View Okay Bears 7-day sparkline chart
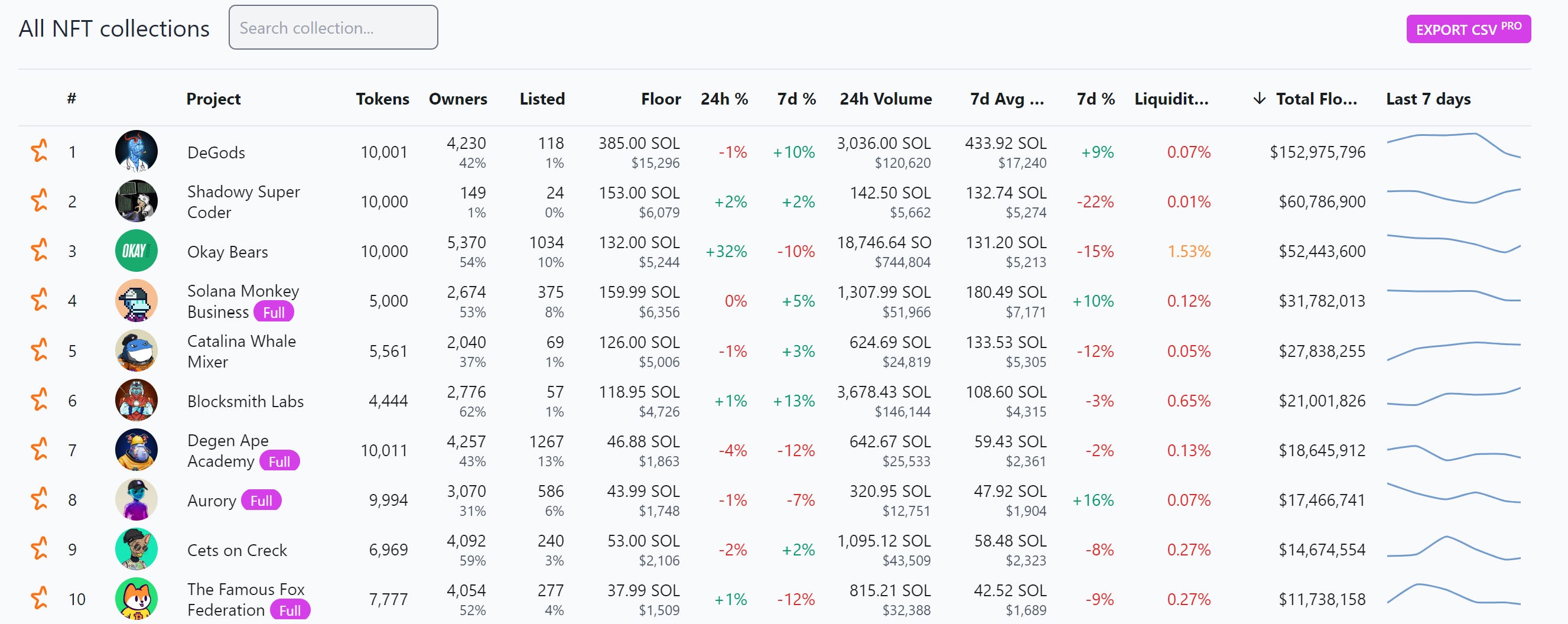Image resolution: width=1568 pixels, height=624 pixels. [1453, 243]
